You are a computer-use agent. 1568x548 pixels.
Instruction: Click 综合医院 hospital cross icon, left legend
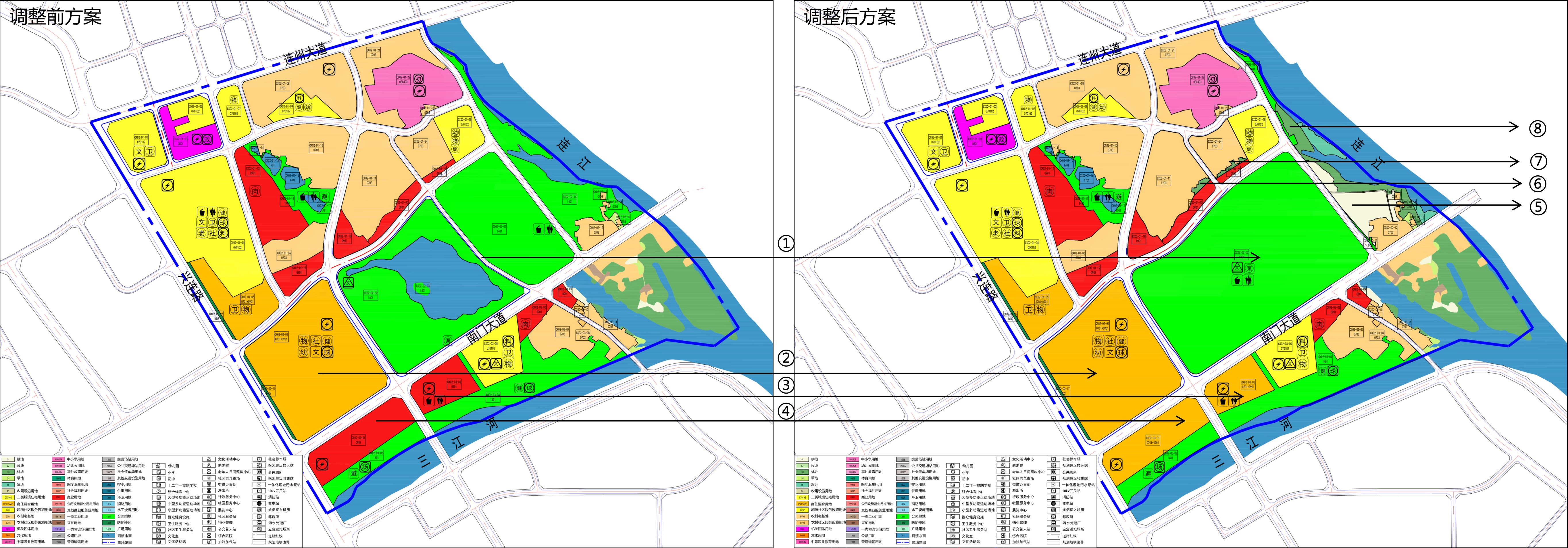pyautogui.click(x=209, y=536)
